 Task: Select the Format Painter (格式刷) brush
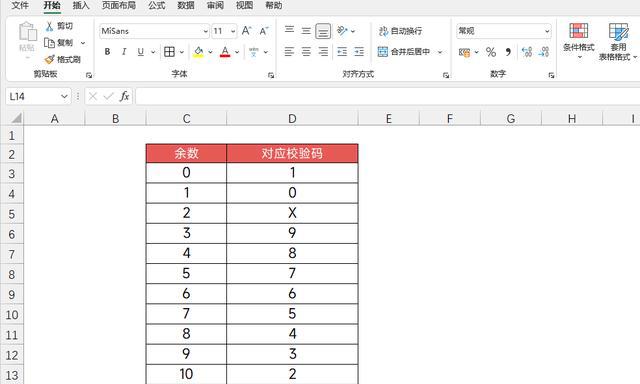pyautogui.click(x=49, y=60)
